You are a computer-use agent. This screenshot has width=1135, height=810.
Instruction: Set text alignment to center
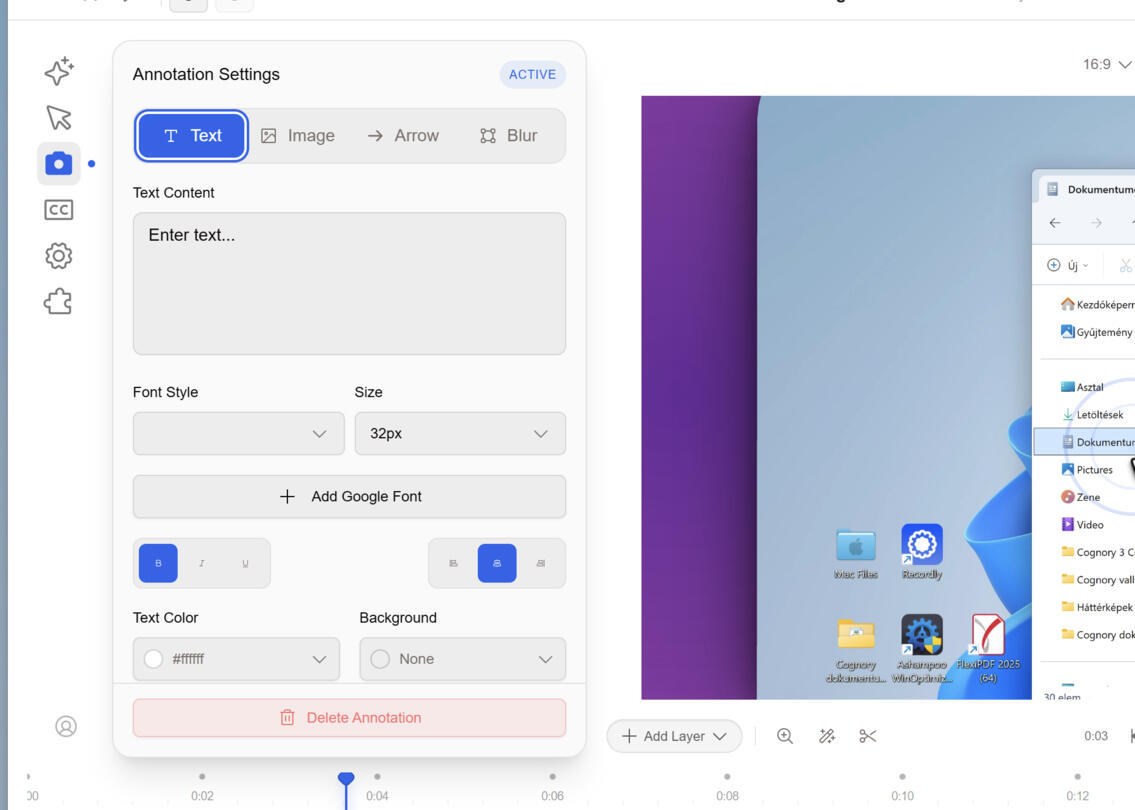point(497,563)
